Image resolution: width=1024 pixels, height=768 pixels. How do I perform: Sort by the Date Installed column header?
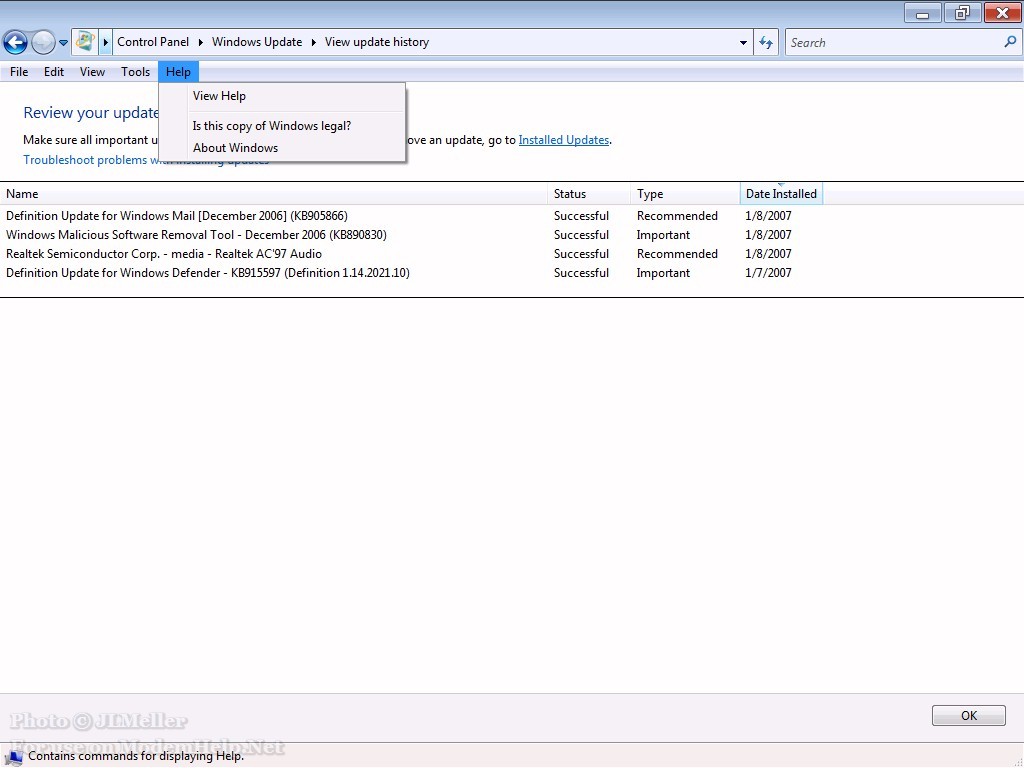tap(781, 194)
